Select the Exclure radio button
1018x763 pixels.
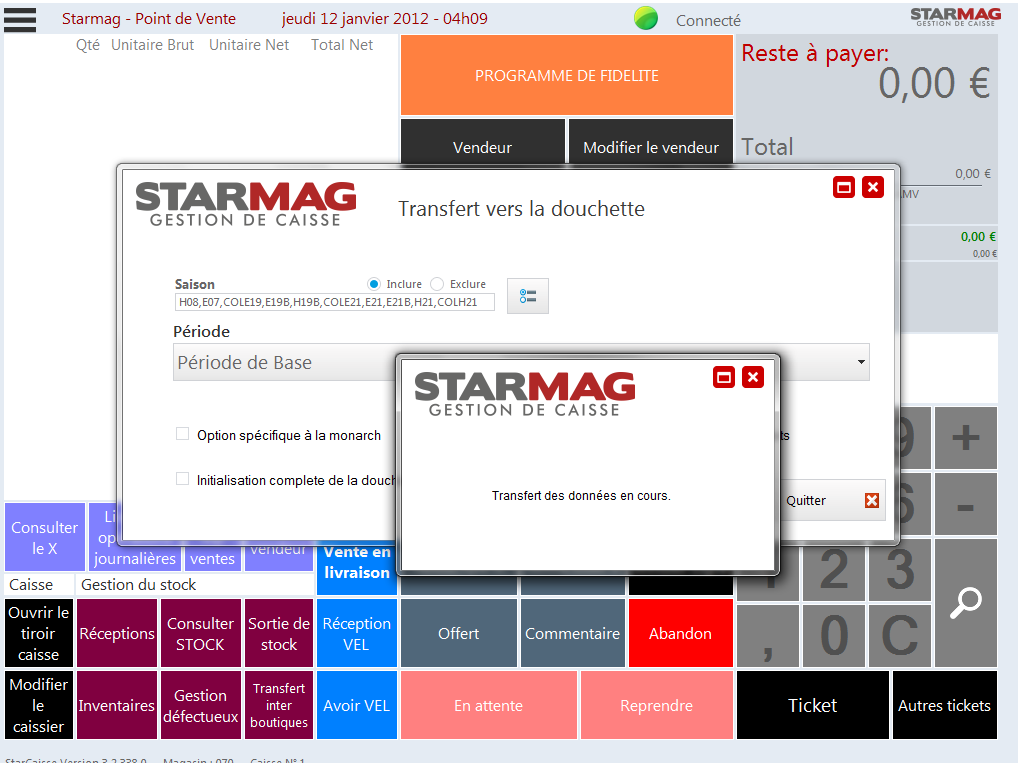(x=437, y=284)
